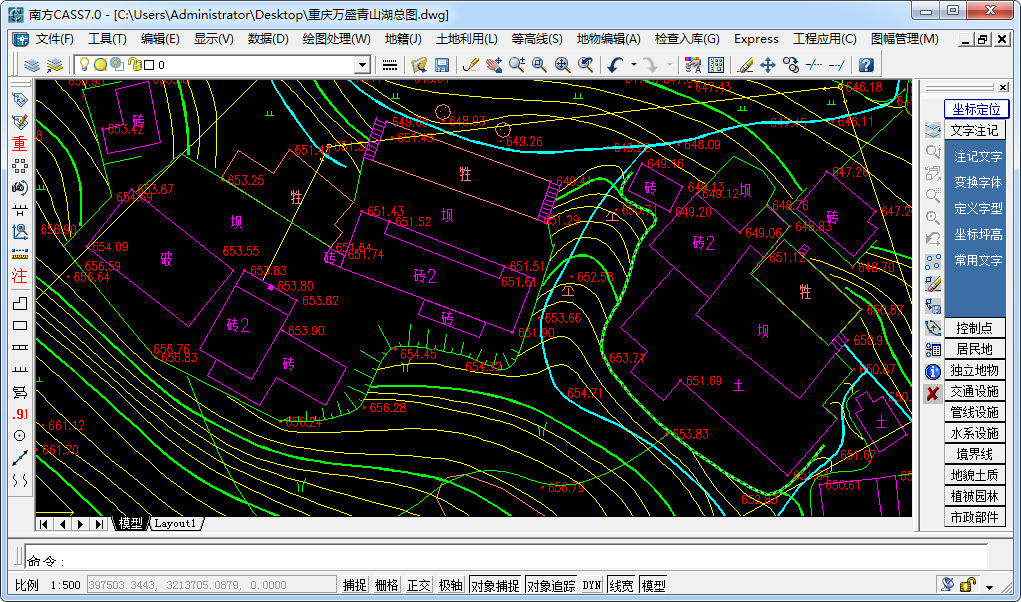Toggle 正交 ortho mode
The image size is (1021, 602).
pyautogui.click(x=418, y=585)
